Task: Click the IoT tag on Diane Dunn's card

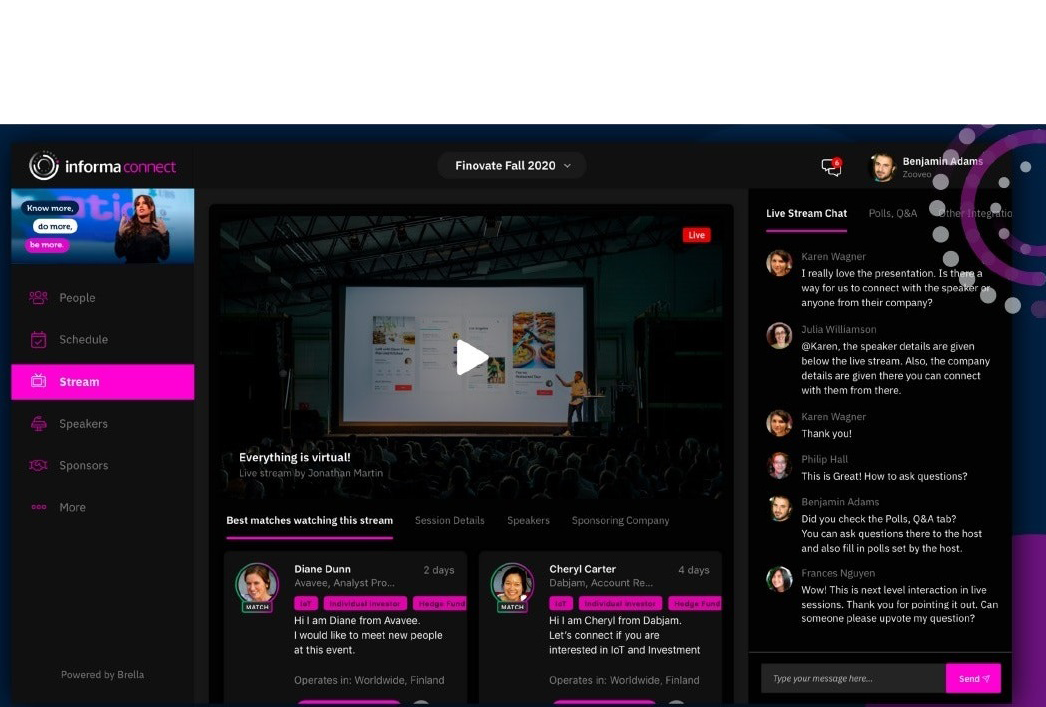Action: pos(306,604)
